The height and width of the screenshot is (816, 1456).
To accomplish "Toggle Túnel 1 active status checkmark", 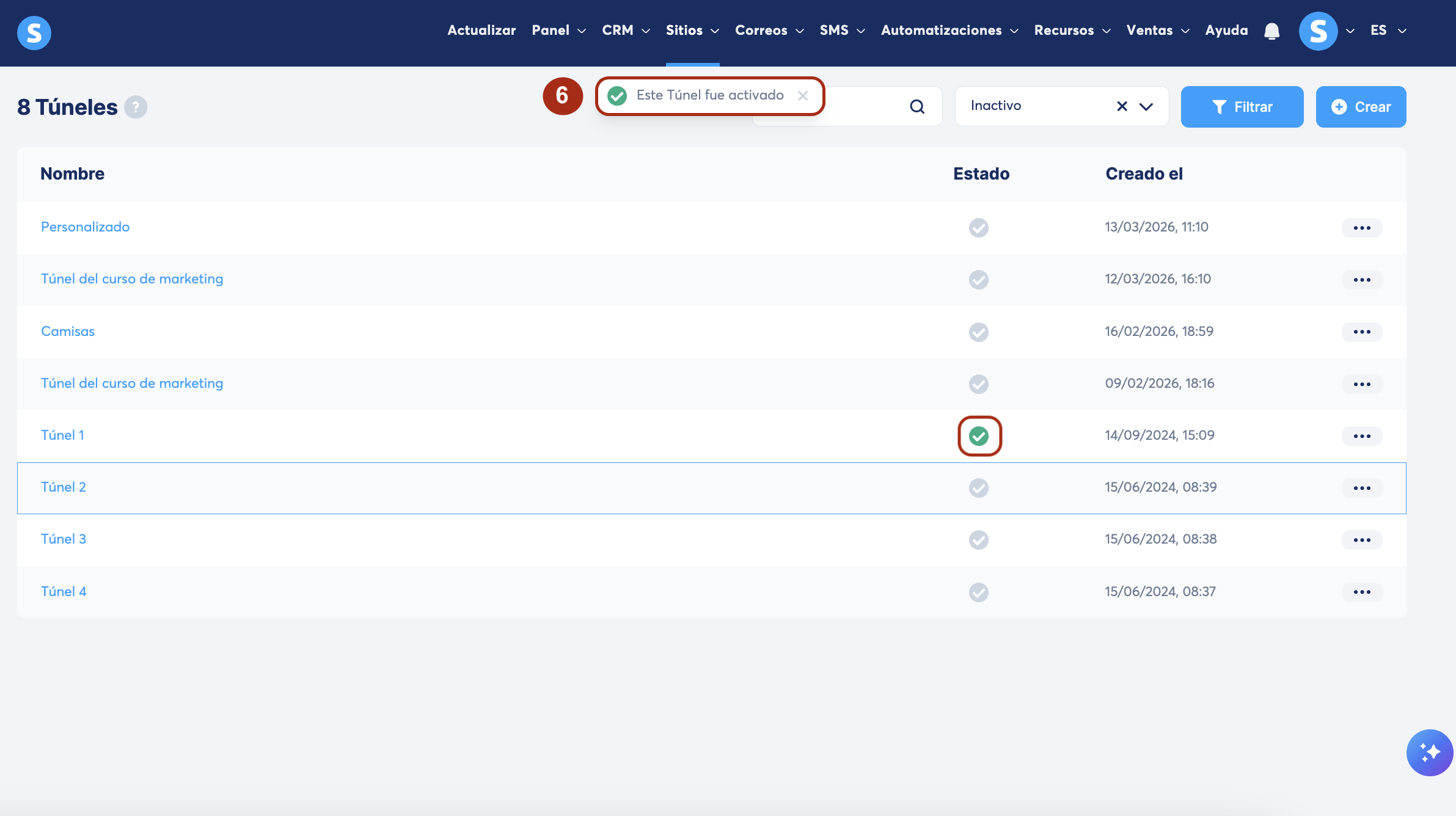I will tap(979, 436).
